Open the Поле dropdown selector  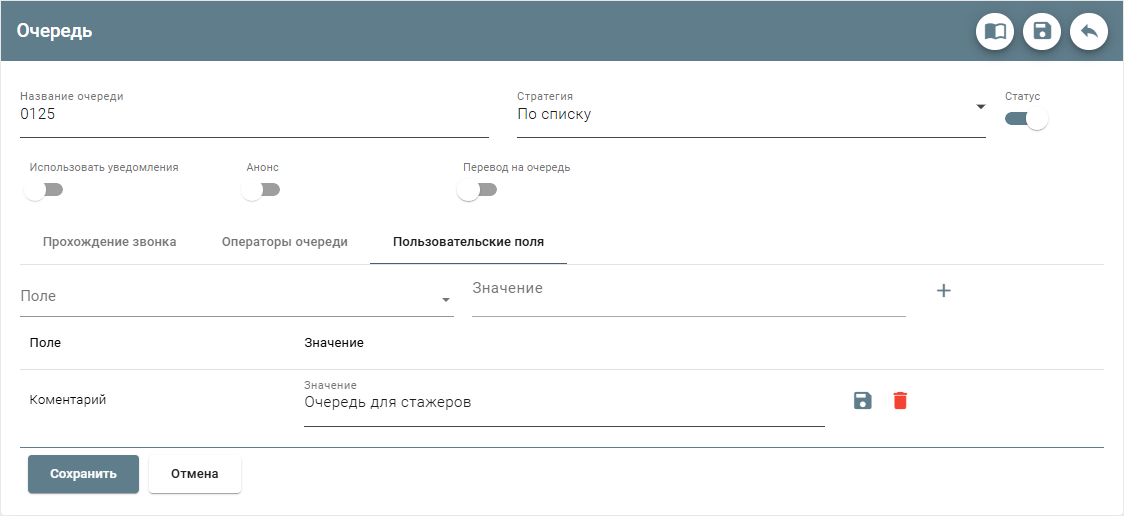pos(237,297)
